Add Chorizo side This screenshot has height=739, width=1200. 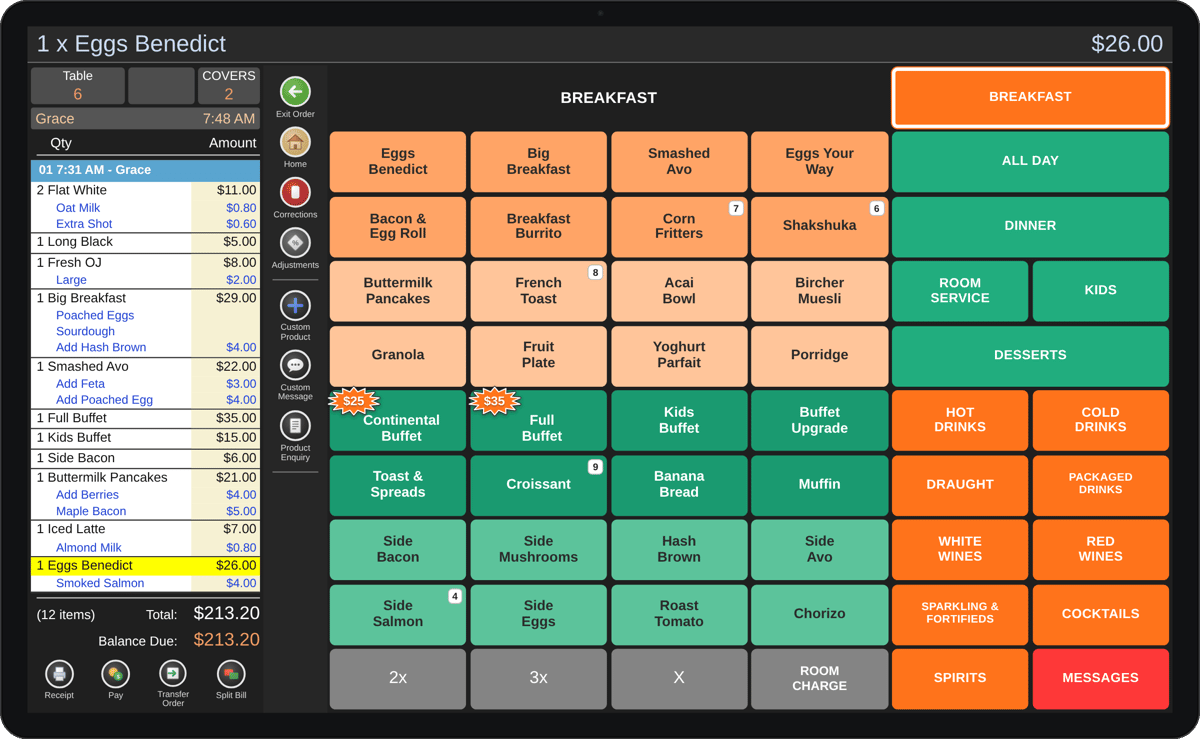point(819,613)
